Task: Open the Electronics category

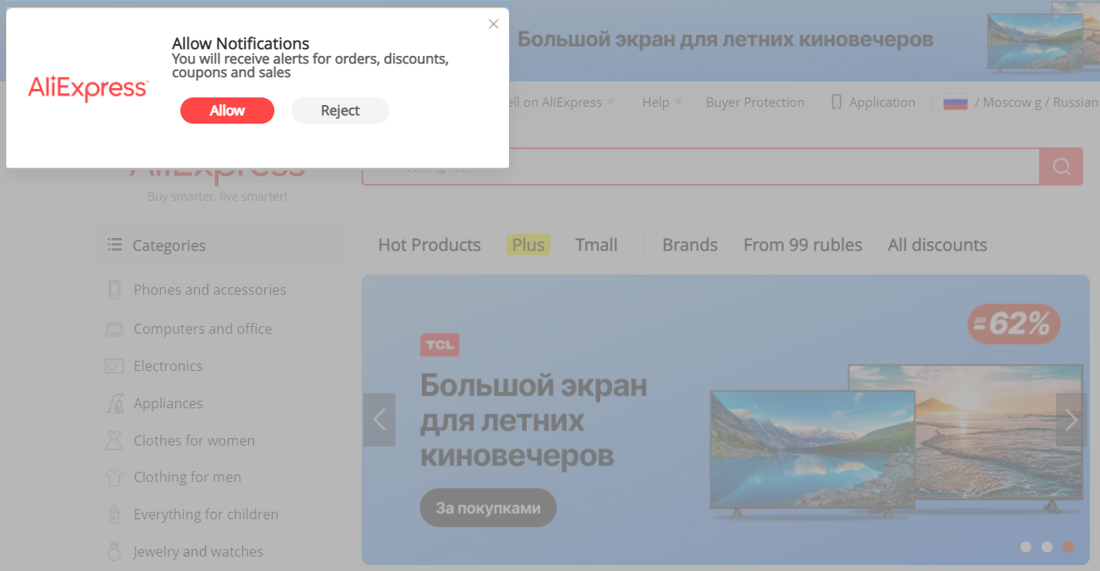Action: click(x=168, y=366)
